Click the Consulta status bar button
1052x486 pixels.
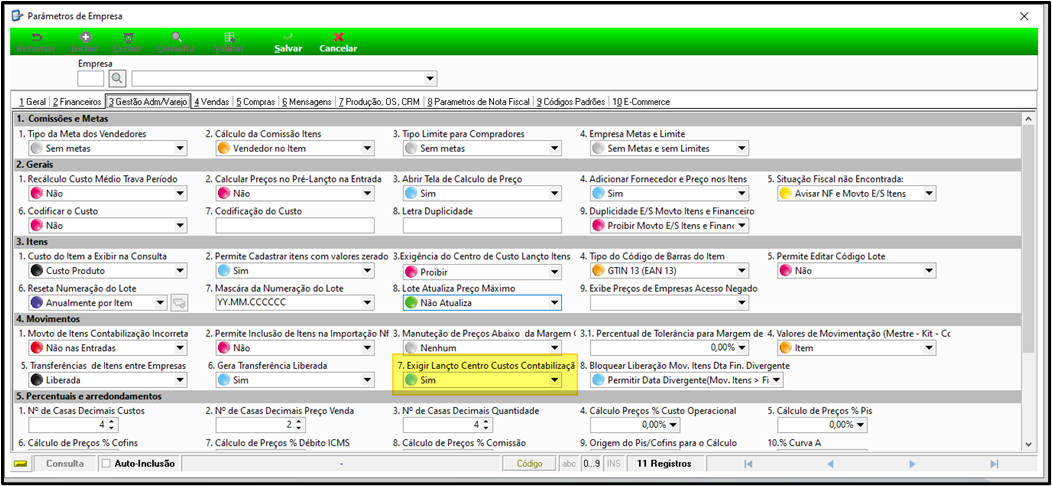click(x=64, y=464)
